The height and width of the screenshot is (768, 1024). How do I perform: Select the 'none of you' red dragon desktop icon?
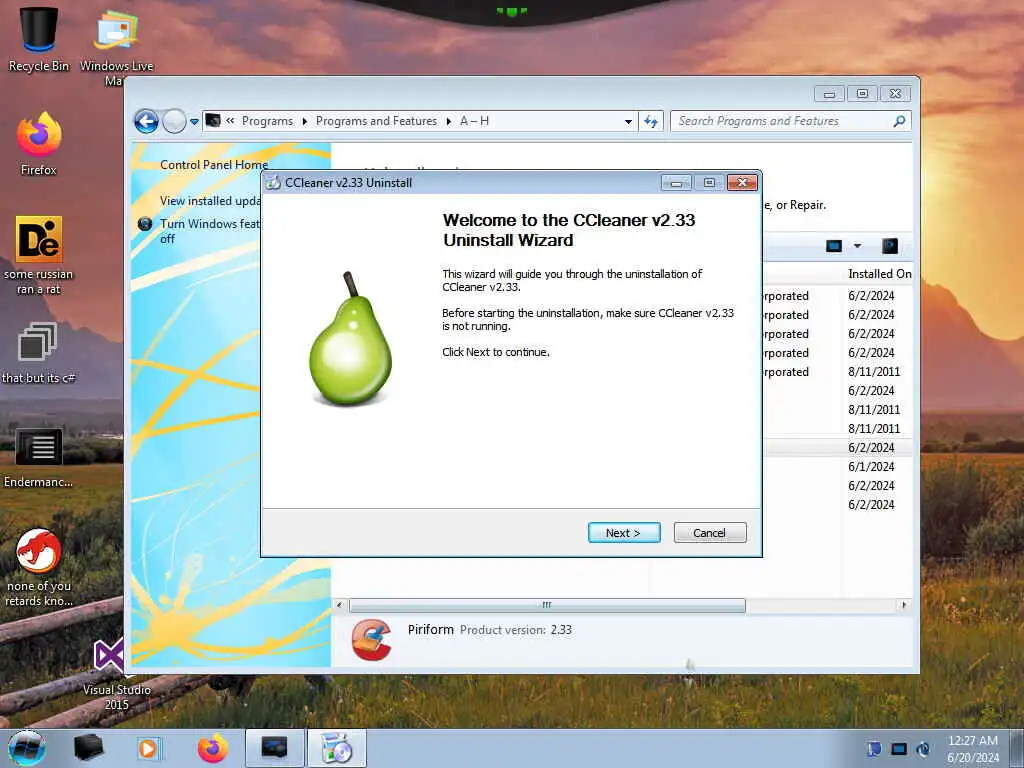39,567
